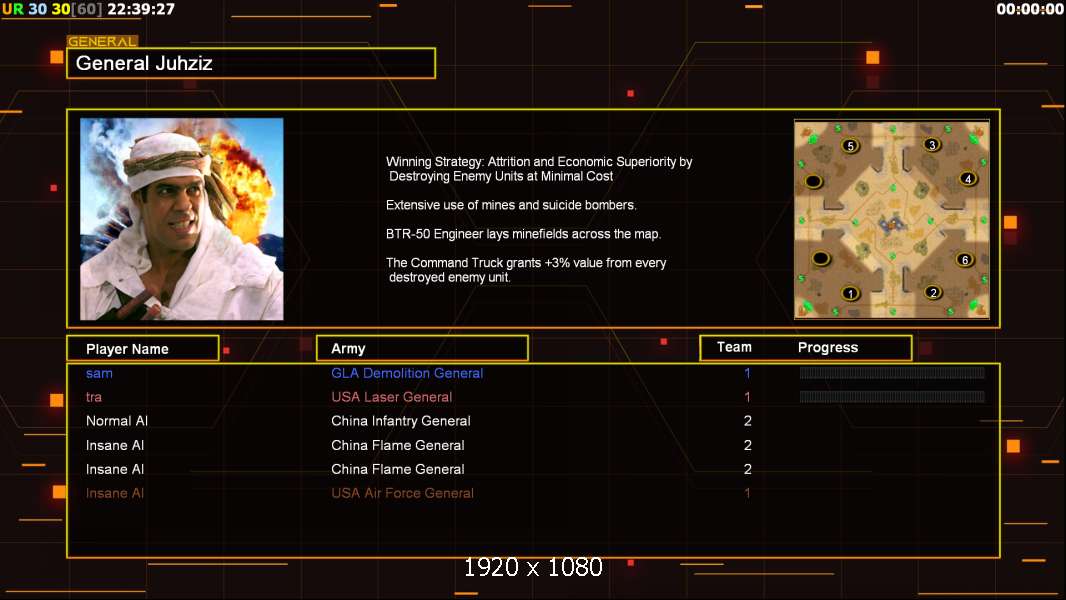1066x600 pixels.
Task: Click the yellow GENERAL label tab
Action: click(102, 41)
